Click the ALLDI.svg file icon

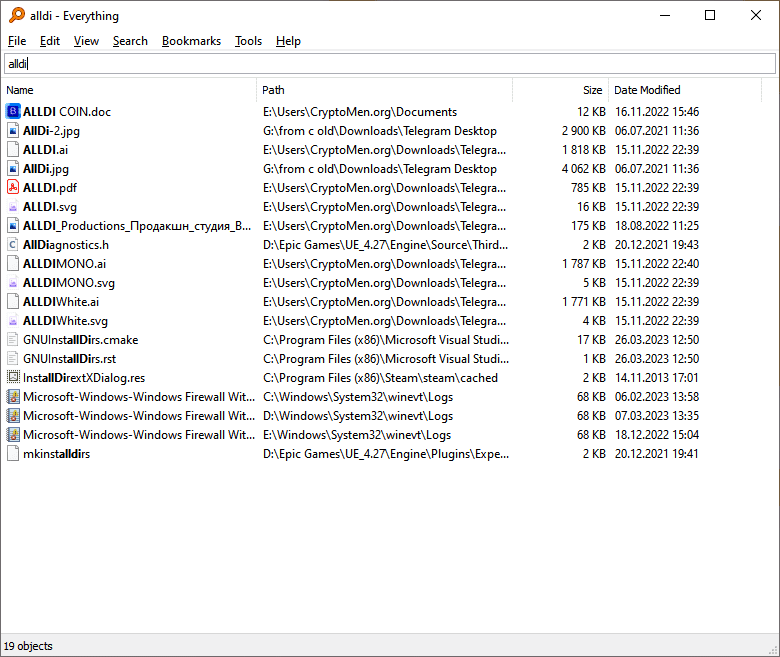pyautogui.click(x=13, y=206)
